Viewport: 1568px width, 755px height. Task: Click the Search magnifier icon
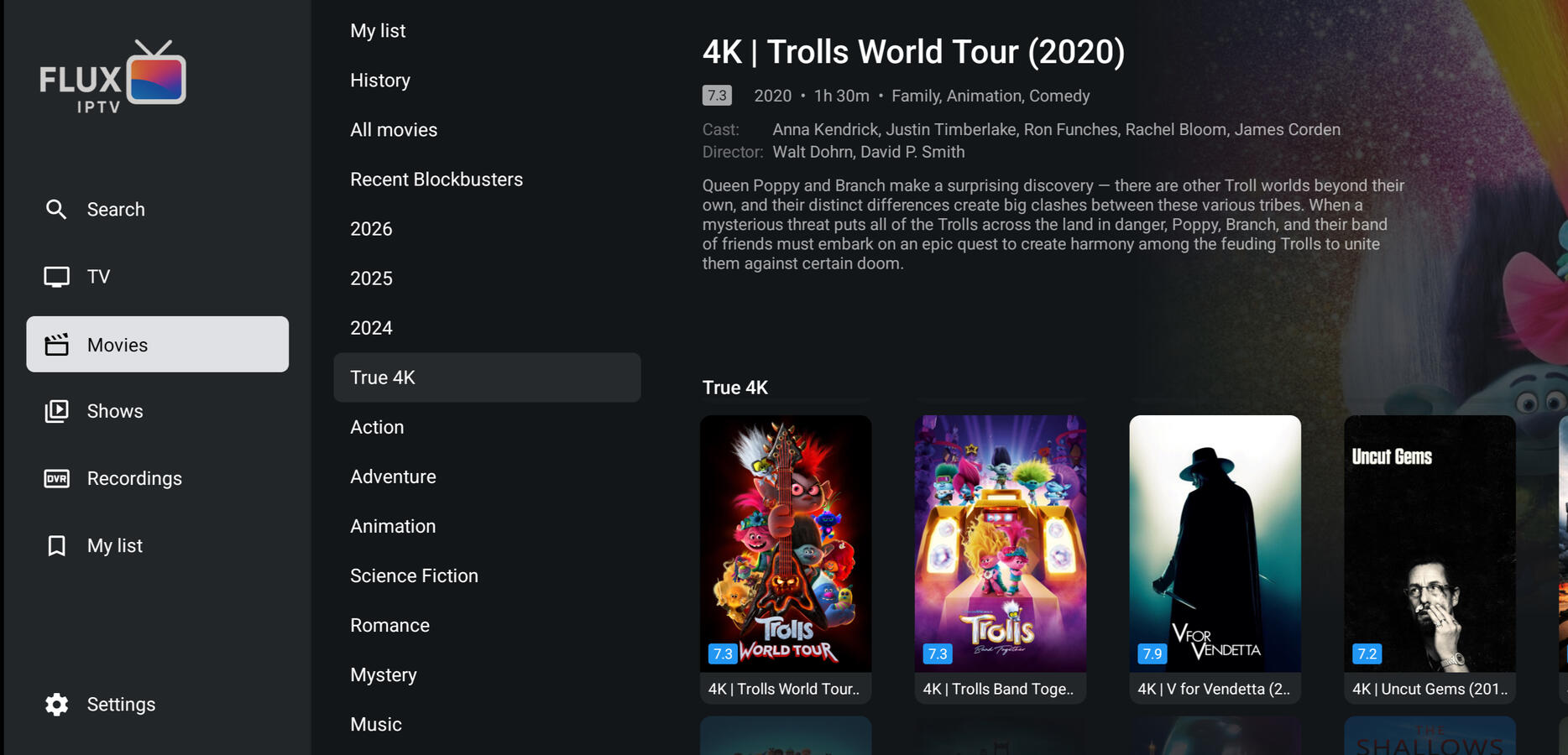(x=56, y=210)
